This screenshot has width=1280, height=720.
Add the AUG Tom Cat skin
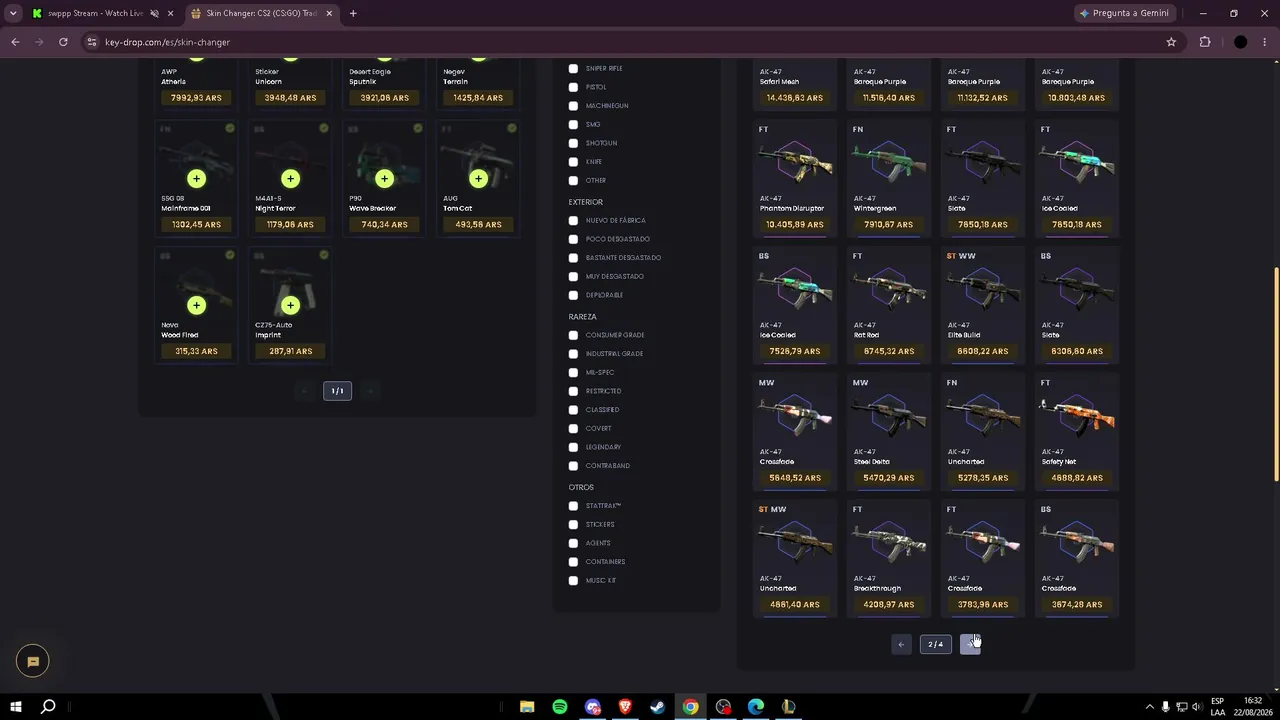click(478, 179)
